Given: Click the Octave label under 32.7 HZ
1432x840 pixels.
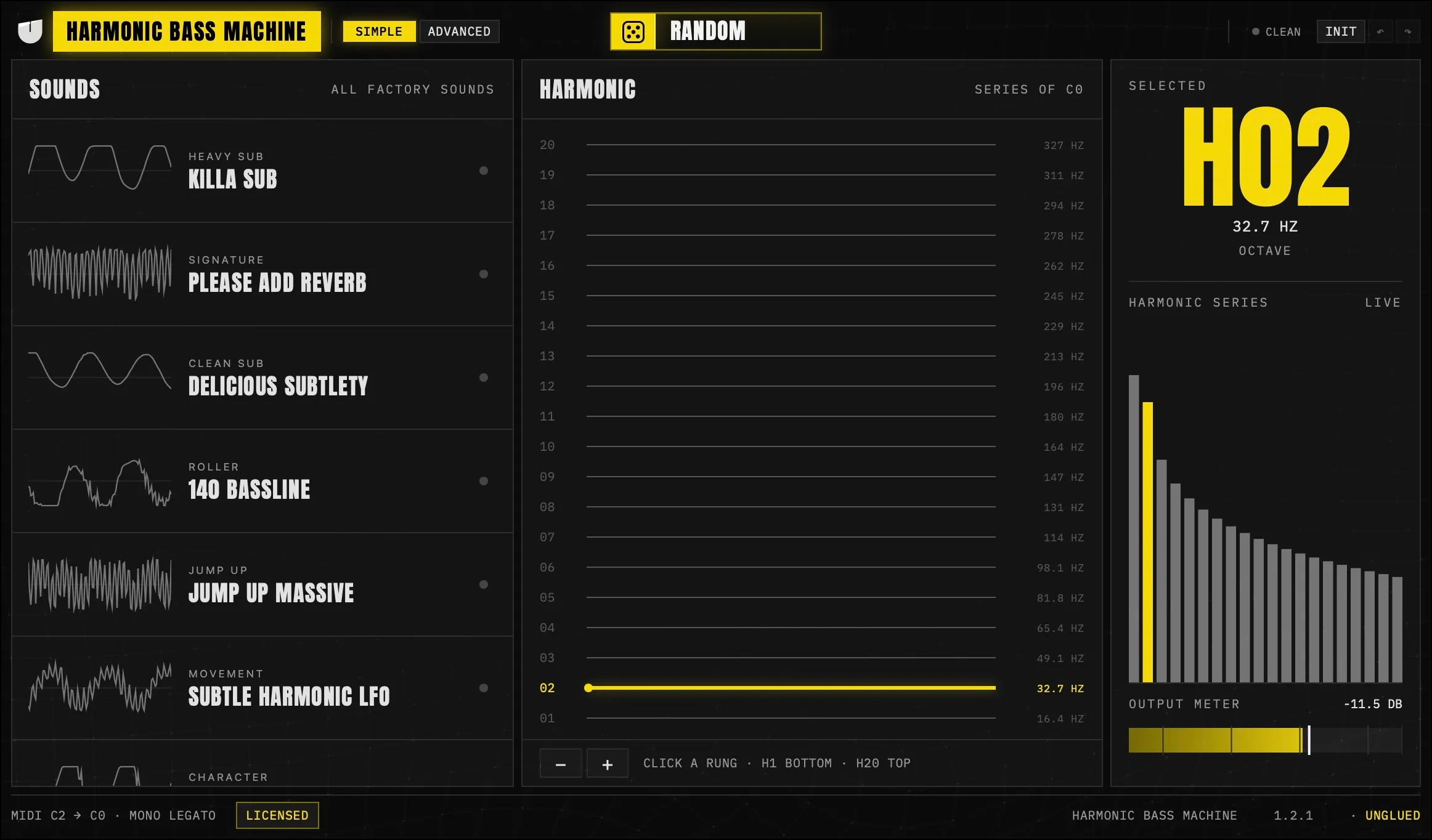Looking at the screenshot, I should tap(1265, 251).
